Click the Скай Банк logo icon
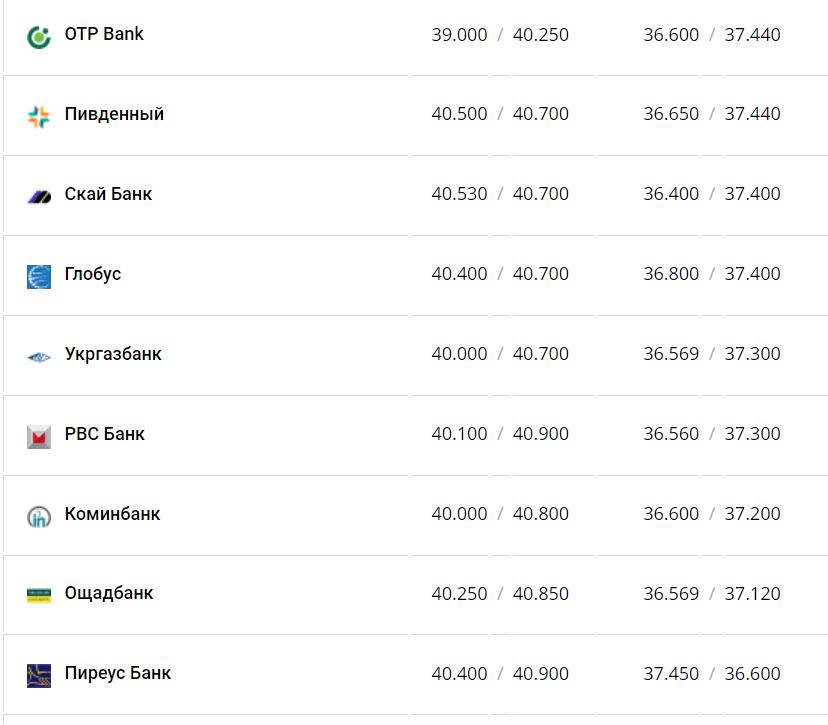Viewport: 828px width, 725px height. pyautogui.click(x=39, y=197)
